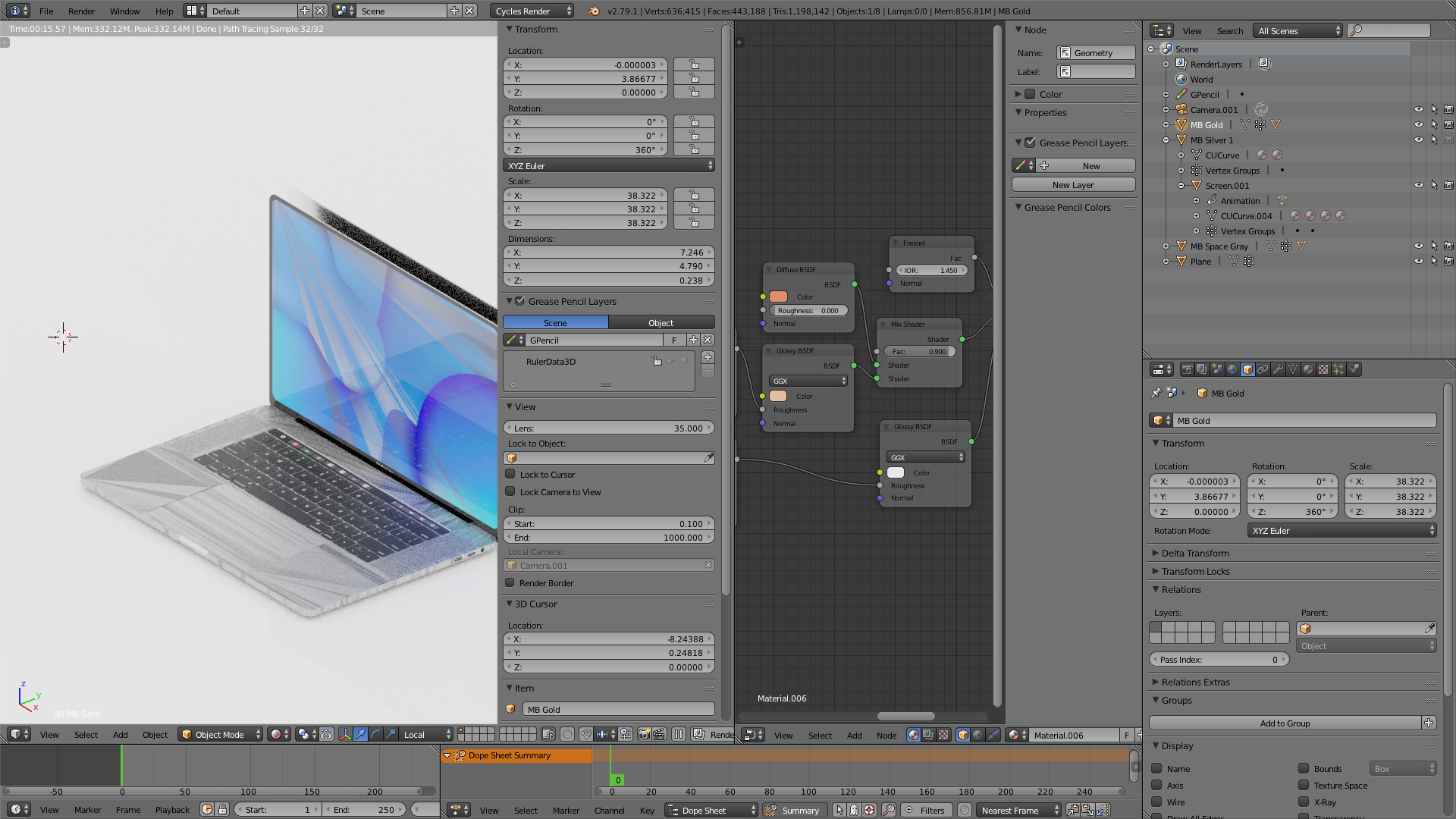
Task: Lock the X location value in the Transform panel
Action: (x=694, y=64)
